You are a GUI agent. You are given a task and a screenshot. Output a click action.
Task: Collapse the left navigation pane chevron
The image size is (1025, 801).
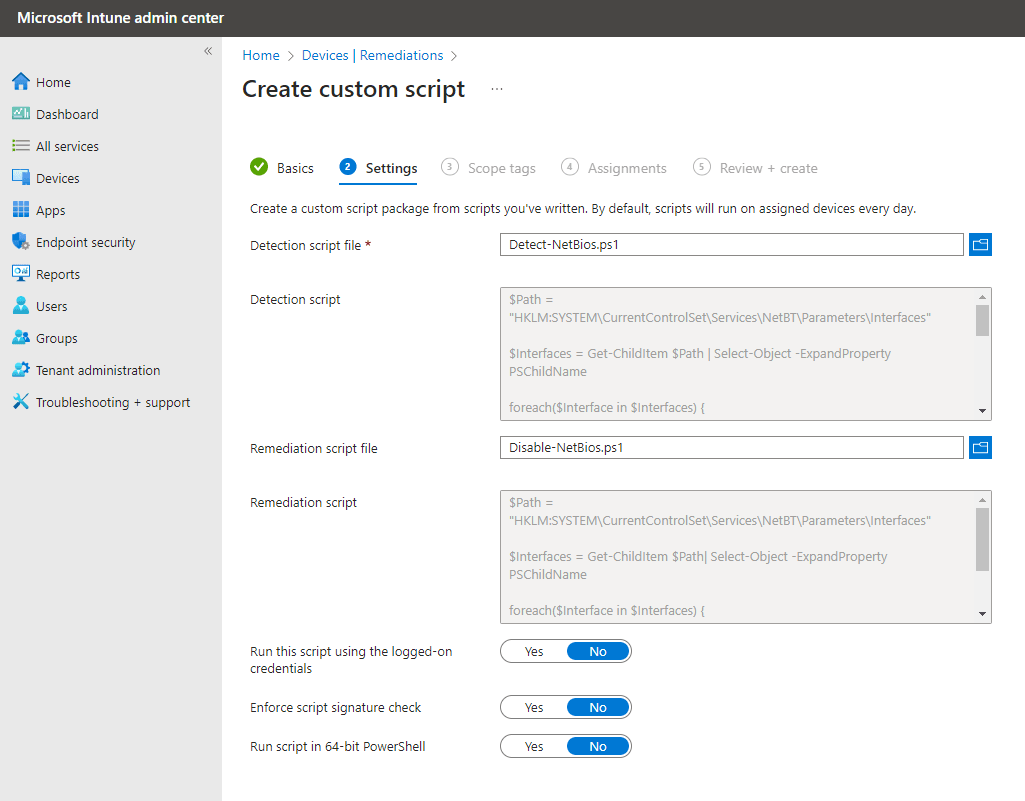[x=208, y=51]
